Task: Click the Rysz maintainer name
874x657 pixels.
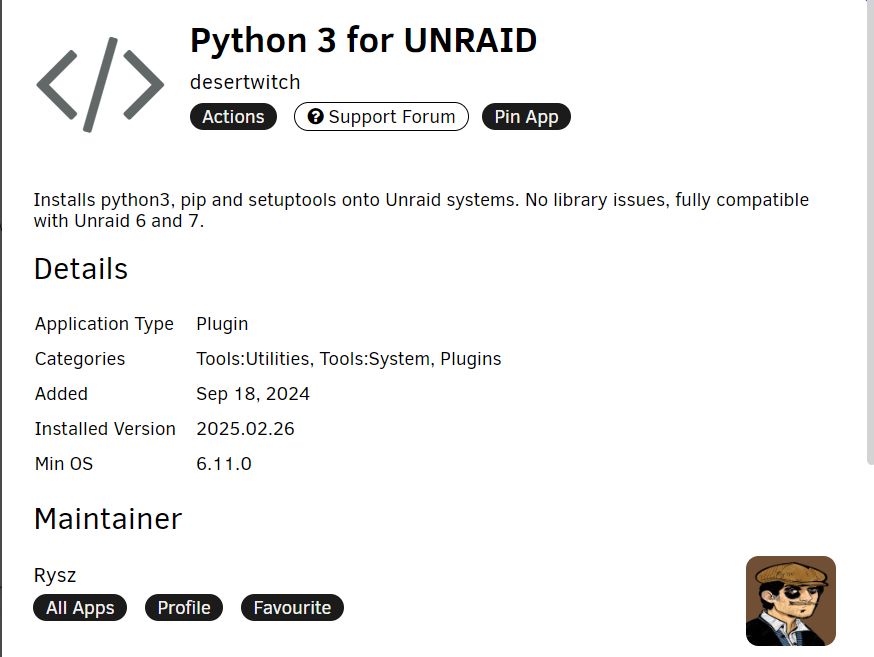Action: click(x=55, y=575)
